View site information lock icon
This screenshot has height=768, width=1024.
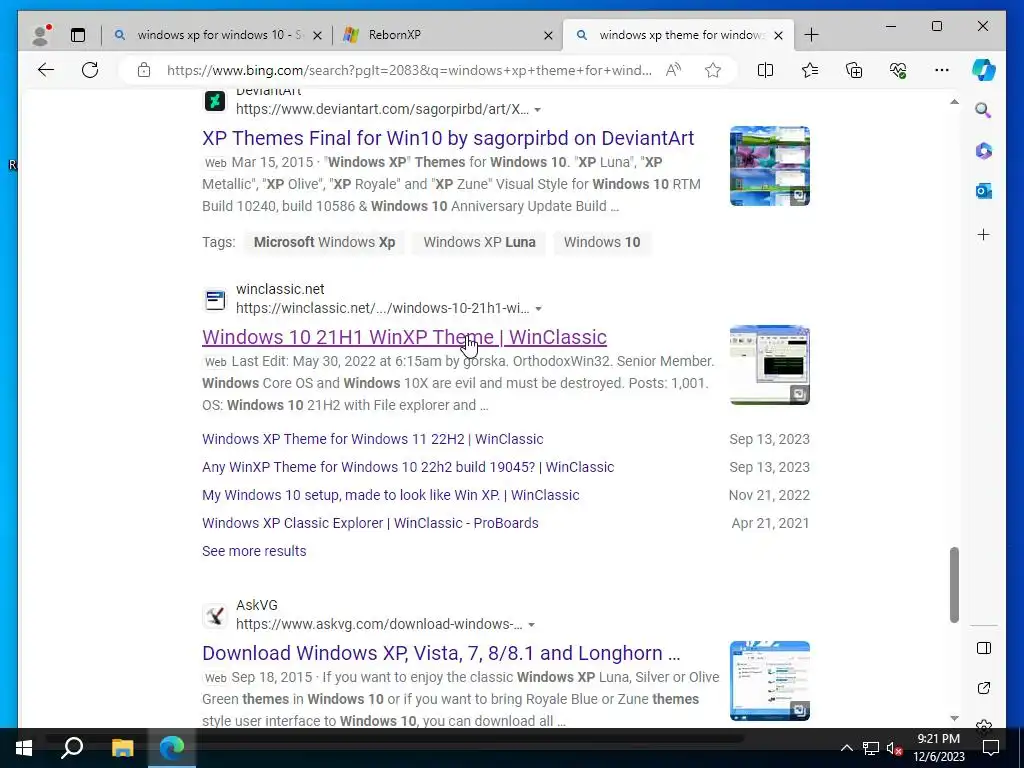[x=144, y=70]
